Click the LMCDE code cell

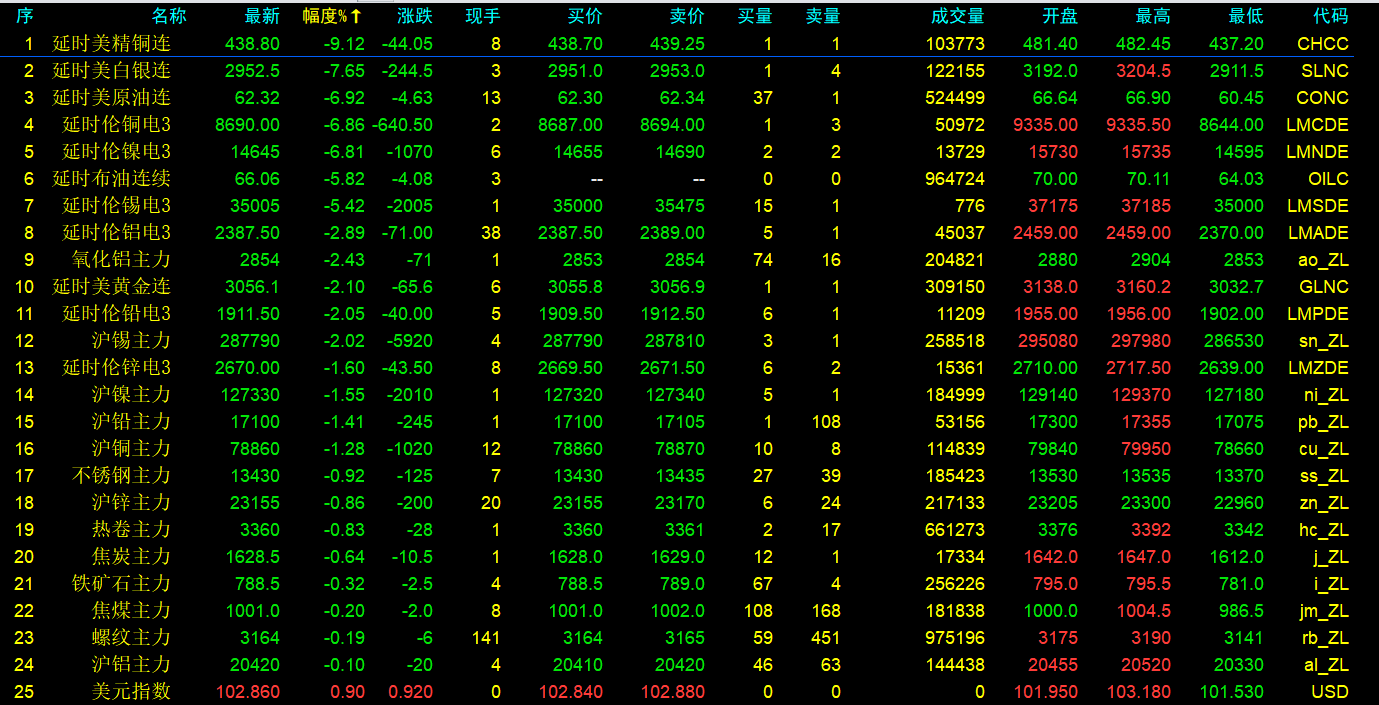pyautogui.click(x=1317, y=125)
